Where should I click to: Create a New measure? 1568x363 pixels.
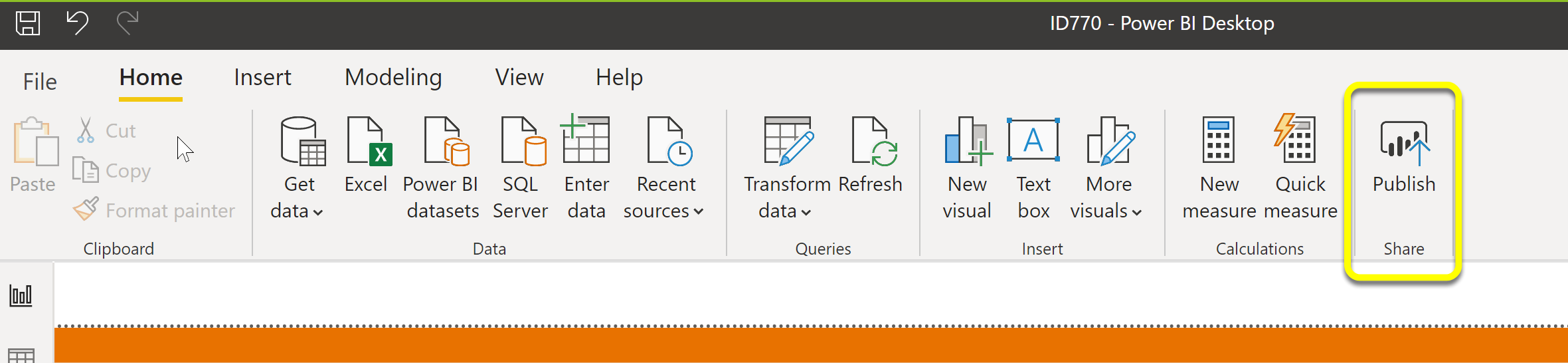tap(1219, 140)
